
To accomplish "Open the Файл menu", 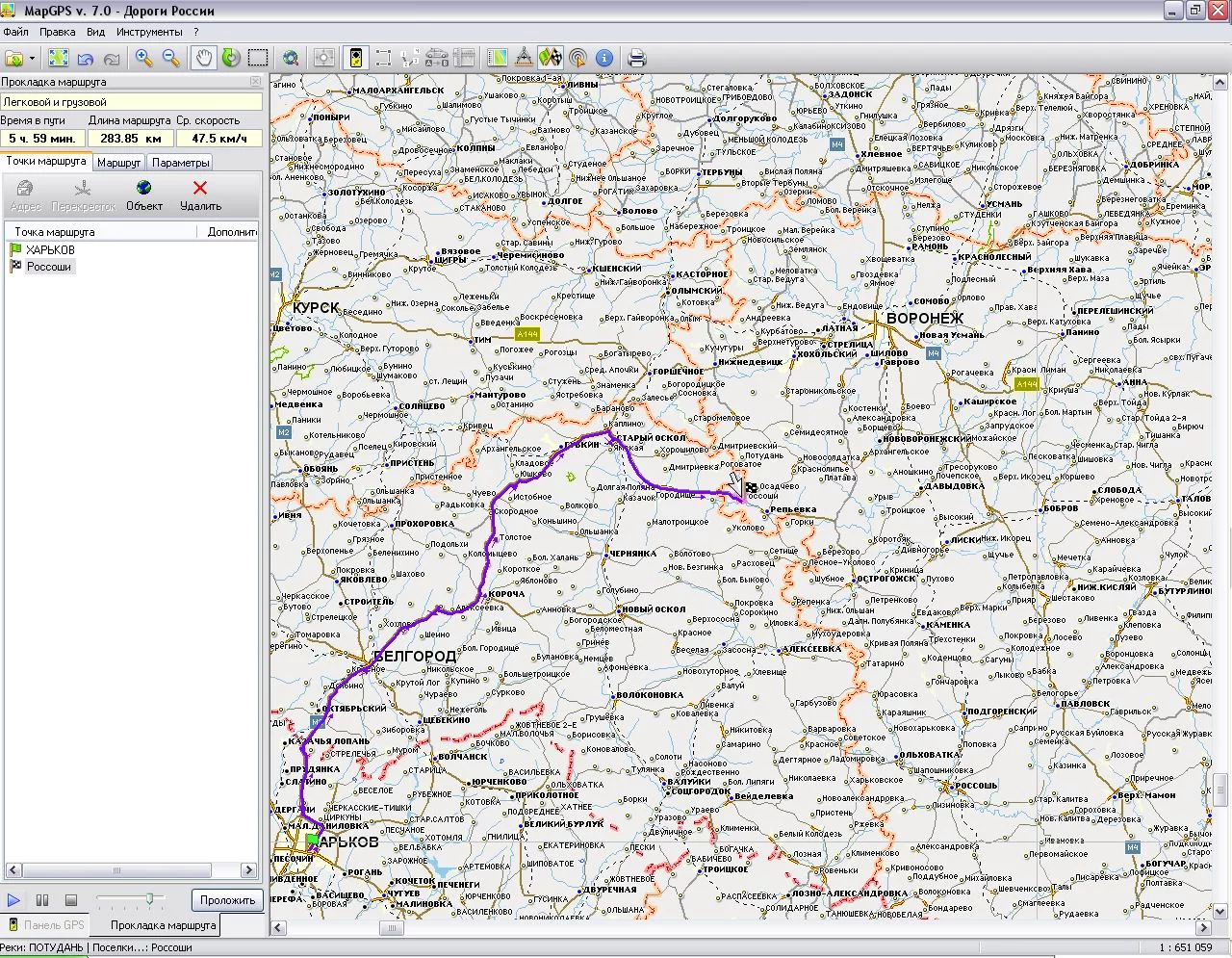I will tap(15, 32).
